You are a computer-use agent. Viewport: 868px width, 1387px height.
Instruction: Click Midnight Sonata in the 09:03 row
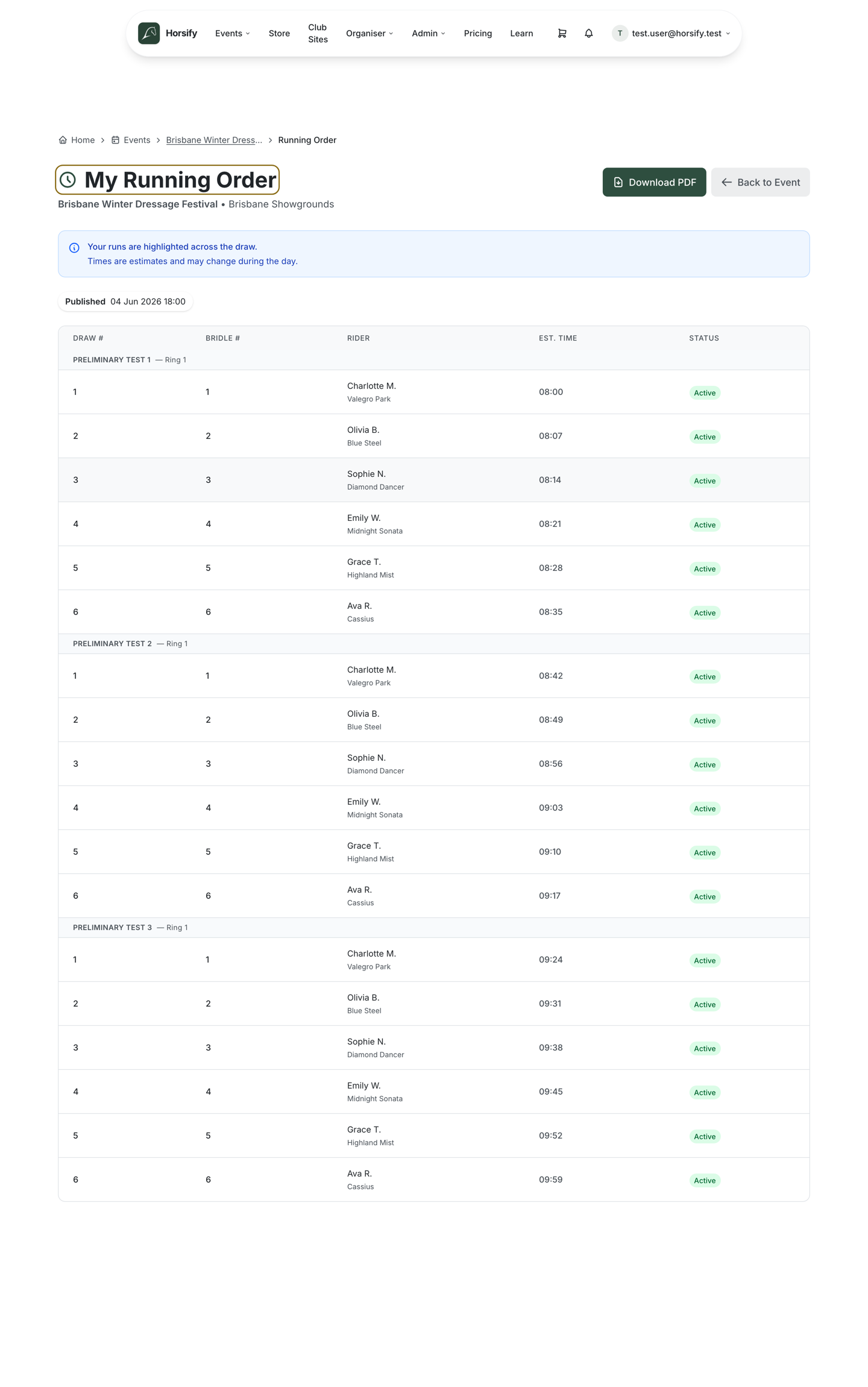point(375,815)
